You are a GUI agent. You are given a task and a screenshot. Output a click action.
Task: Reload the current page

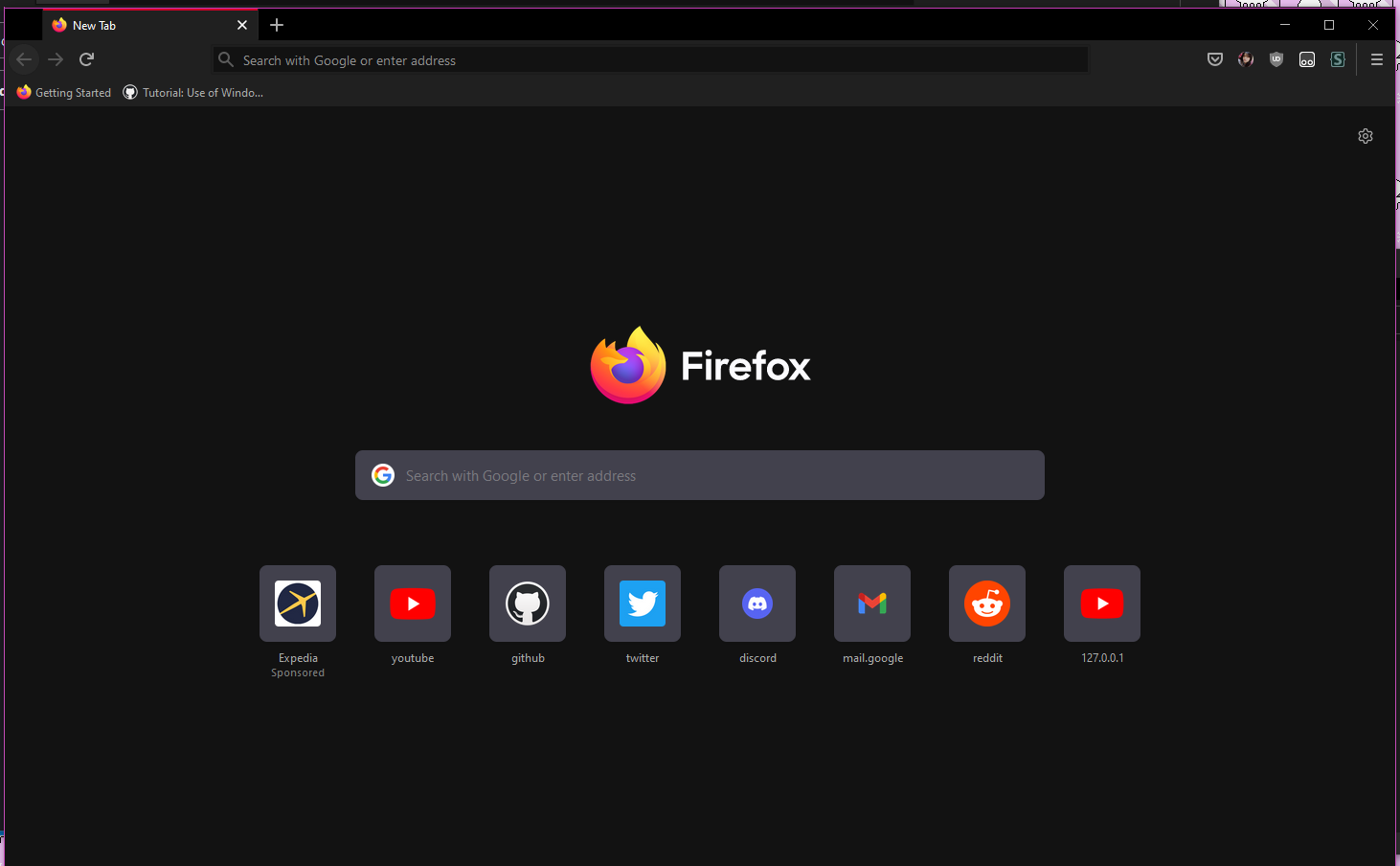[86, 59]
